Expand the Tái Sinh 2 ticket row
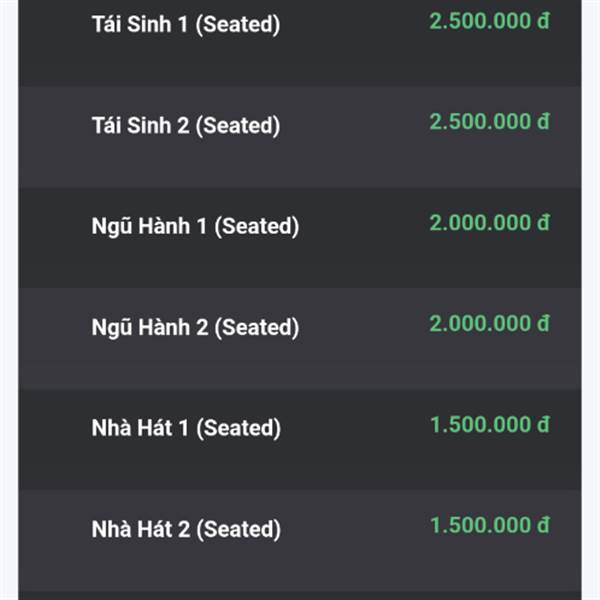Viewport: 600px width, 600px height. coord(300,137)
